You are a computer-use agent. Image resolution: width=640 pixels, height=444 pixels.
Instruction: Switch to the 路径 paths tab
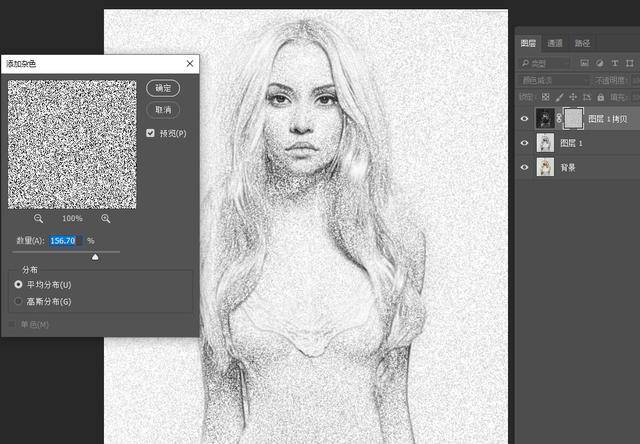coord(582,43)
